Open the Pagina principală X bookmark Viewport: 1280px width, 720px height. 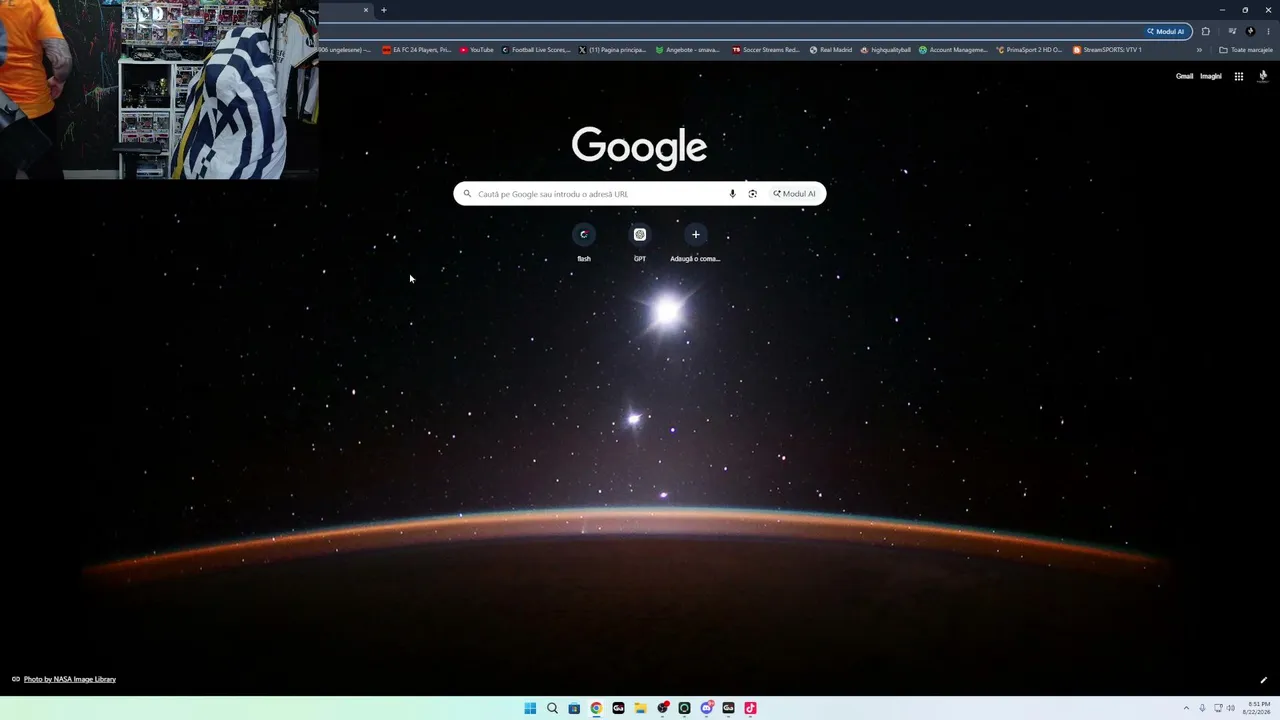612,50
